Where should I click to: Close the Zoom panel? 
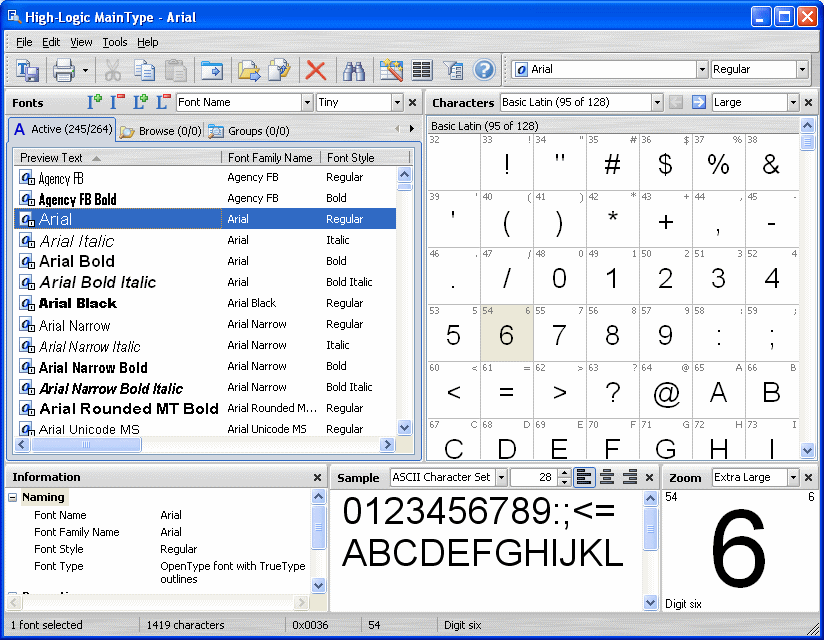click(x=809, y=477)
